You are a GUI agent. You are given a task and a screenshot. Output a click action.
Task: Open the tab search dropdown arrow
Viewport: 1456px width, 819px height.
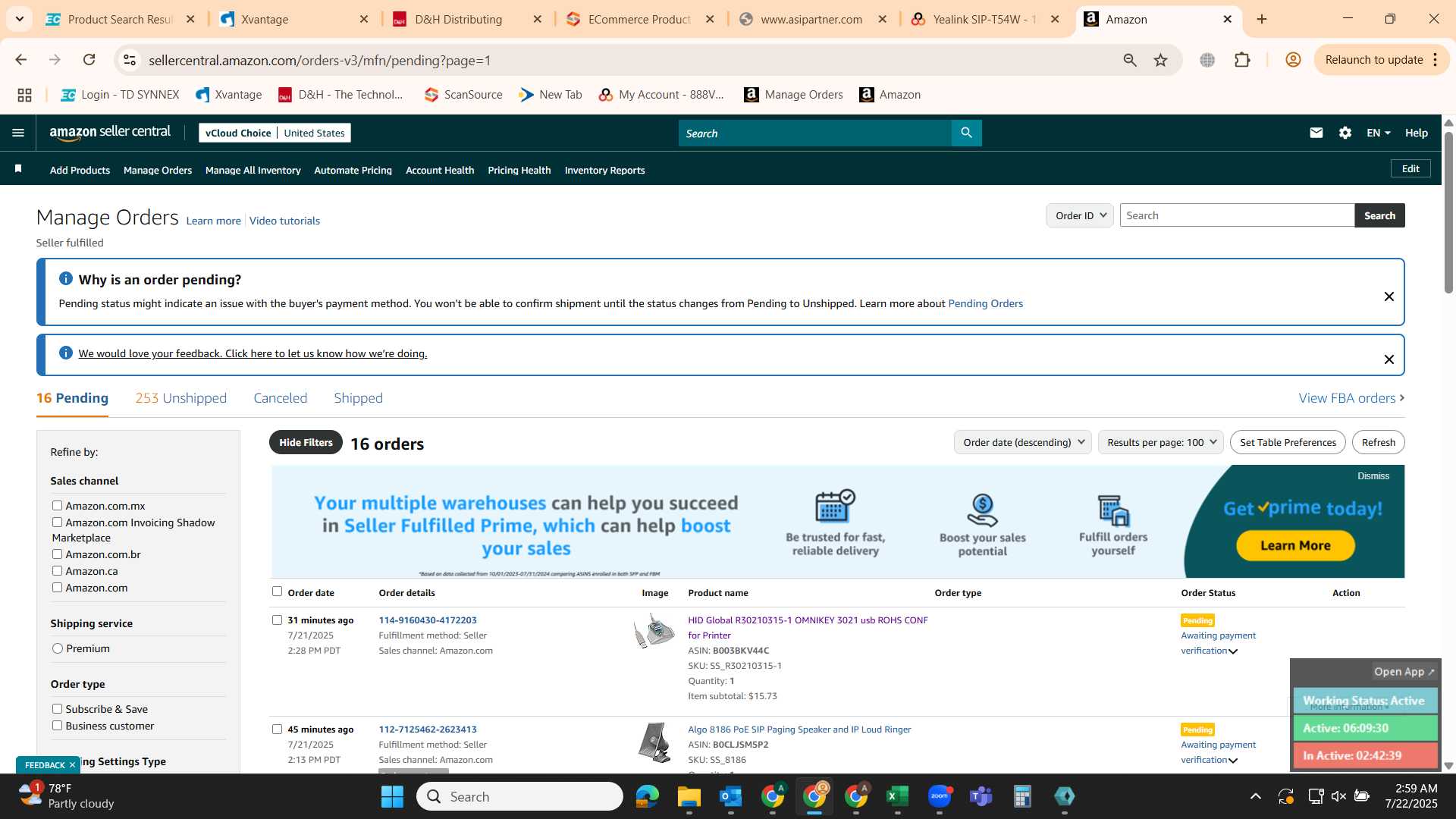(x=19, y=19)
